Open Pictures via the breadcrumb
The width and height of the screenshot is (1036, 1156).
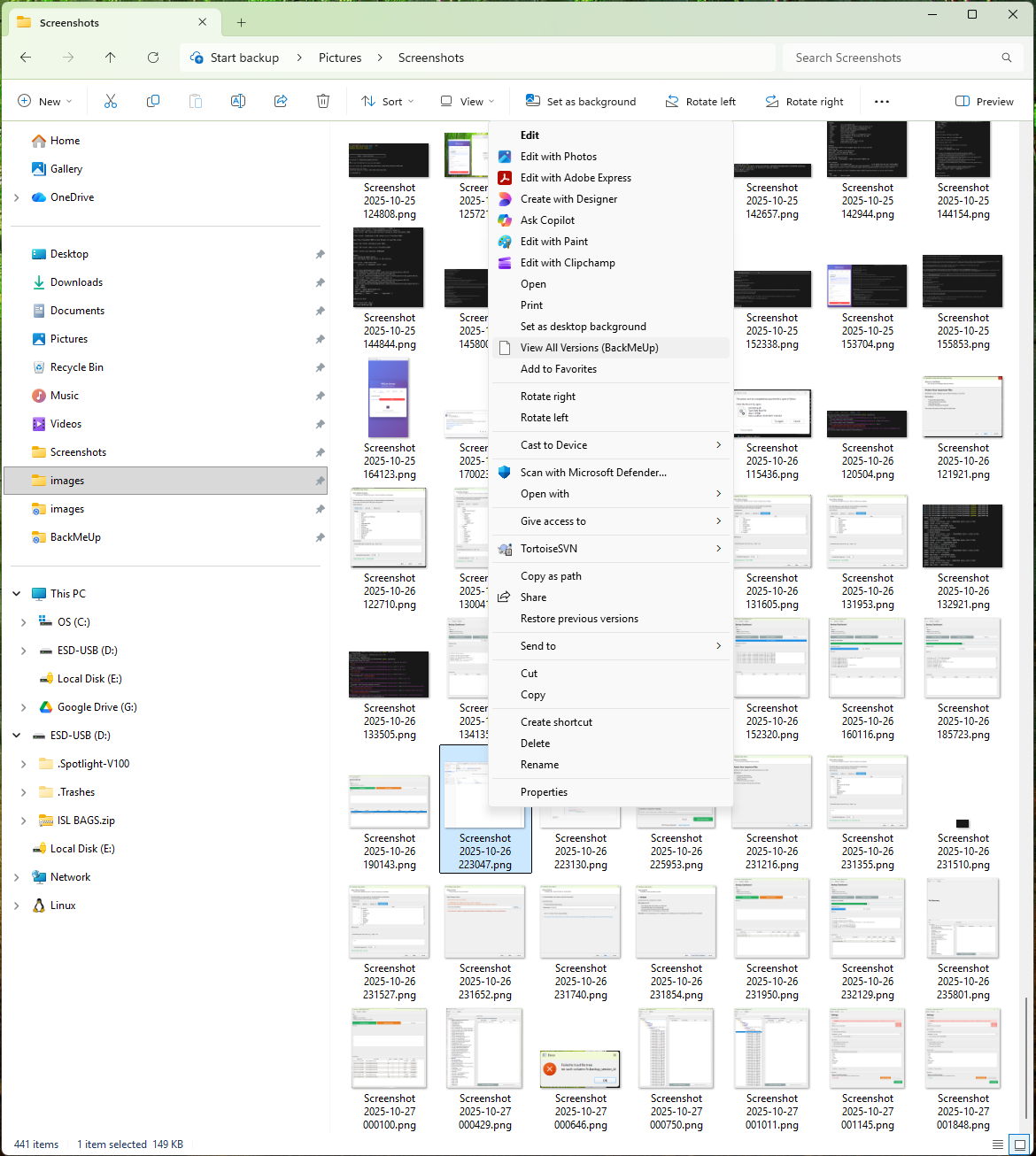[x=339, y=57]
